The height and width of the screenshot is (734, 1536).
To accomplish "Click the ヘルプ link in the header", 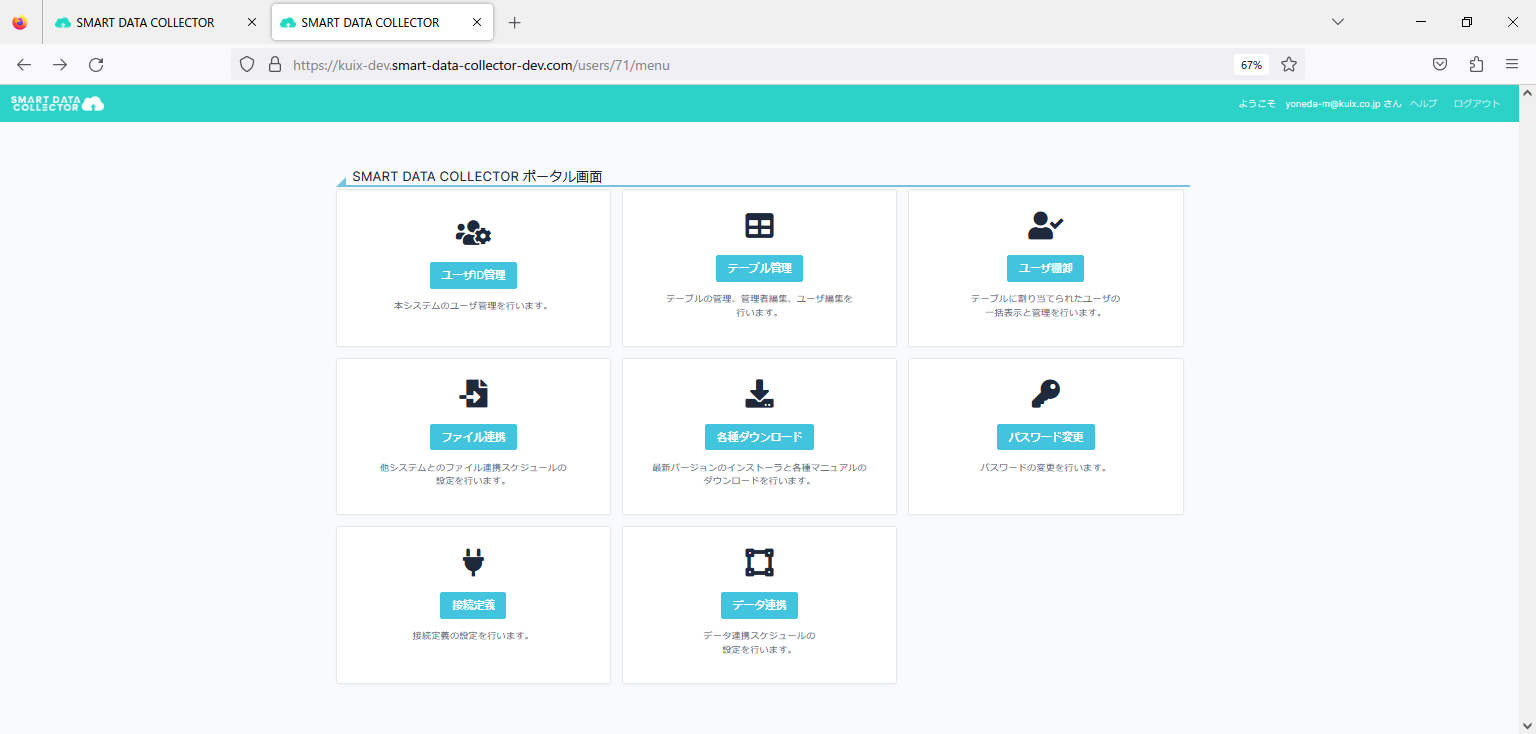I will (1423, 104).
